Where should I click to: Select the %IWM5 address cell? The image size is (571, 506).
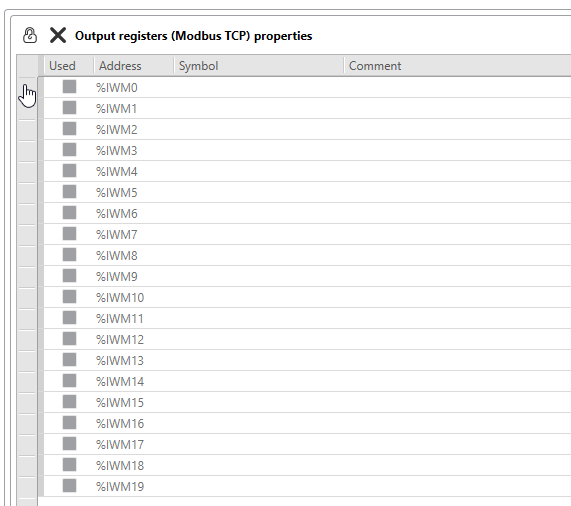pos(134,192)
